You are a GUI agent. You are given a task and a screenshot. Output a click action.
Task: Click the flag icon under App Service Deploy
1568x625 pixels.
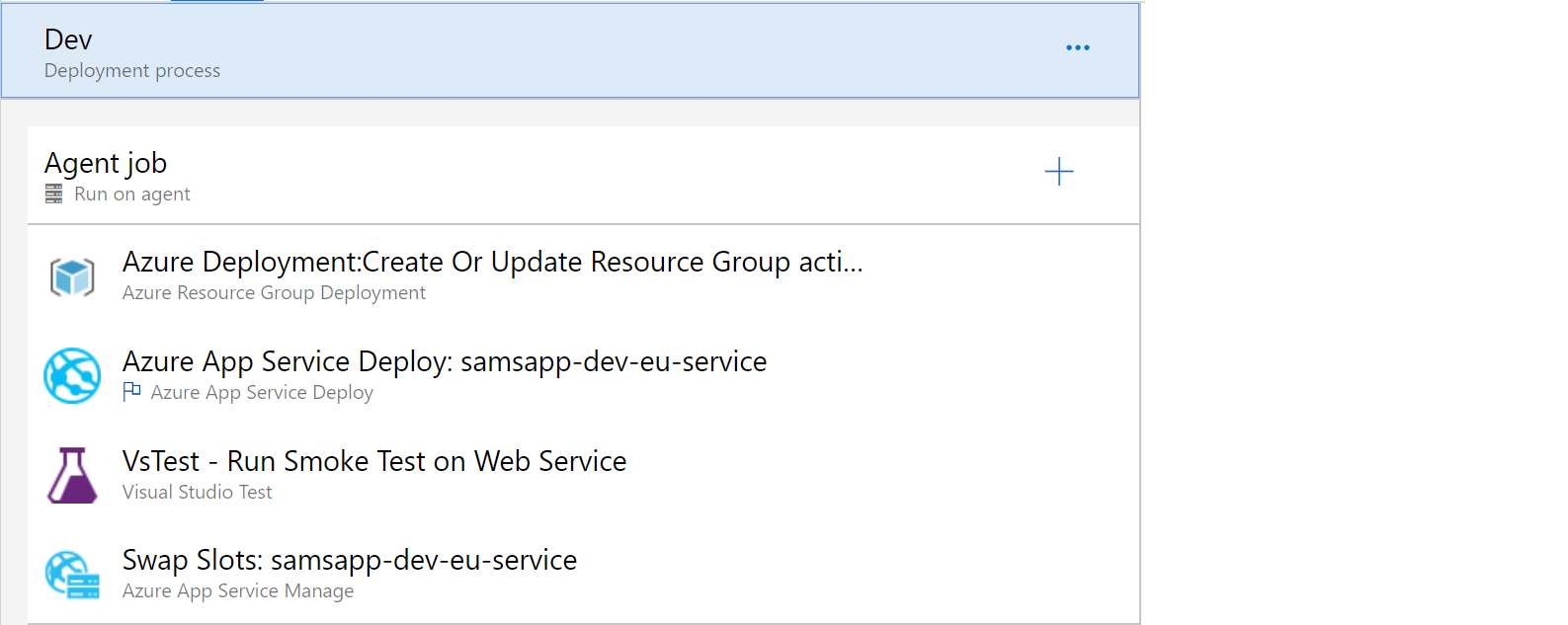click(131, 392)
